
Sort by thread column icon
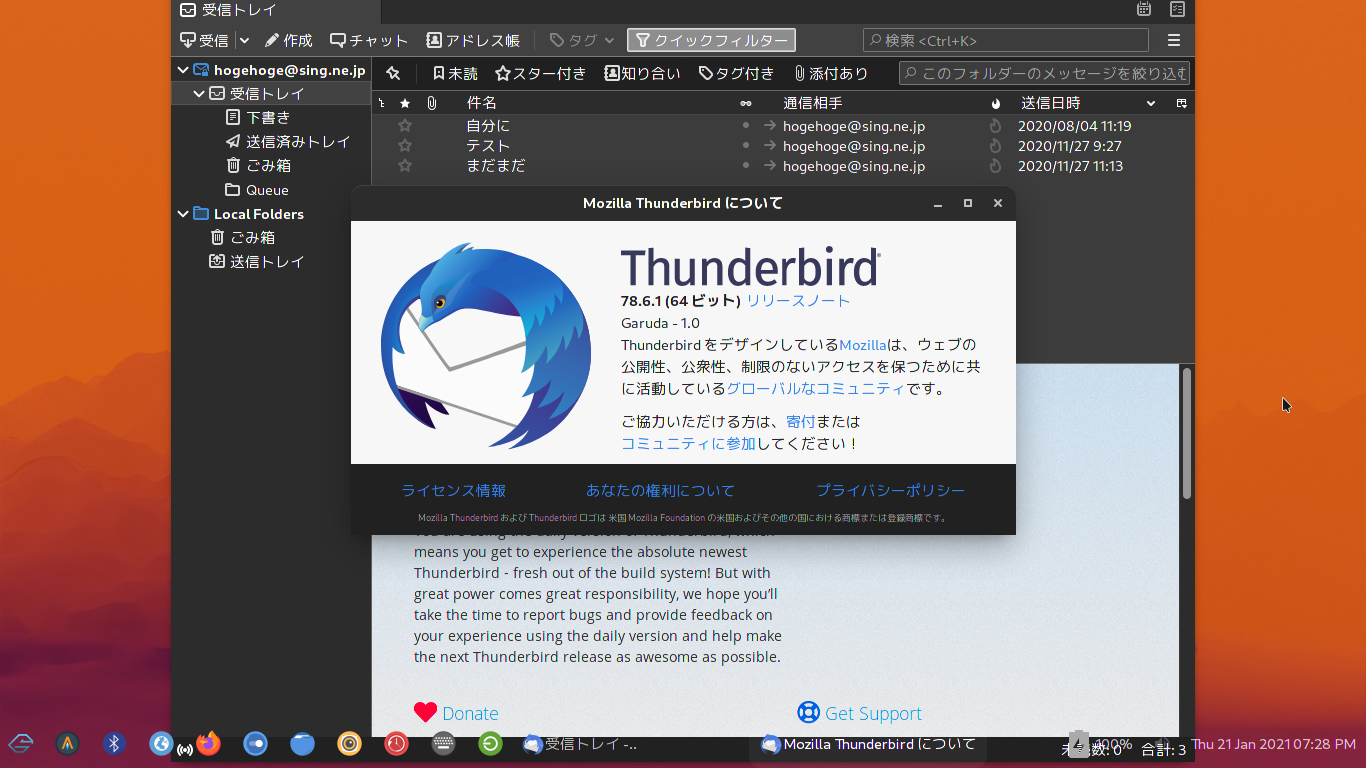pyautogui.click(x=381, y=103)
